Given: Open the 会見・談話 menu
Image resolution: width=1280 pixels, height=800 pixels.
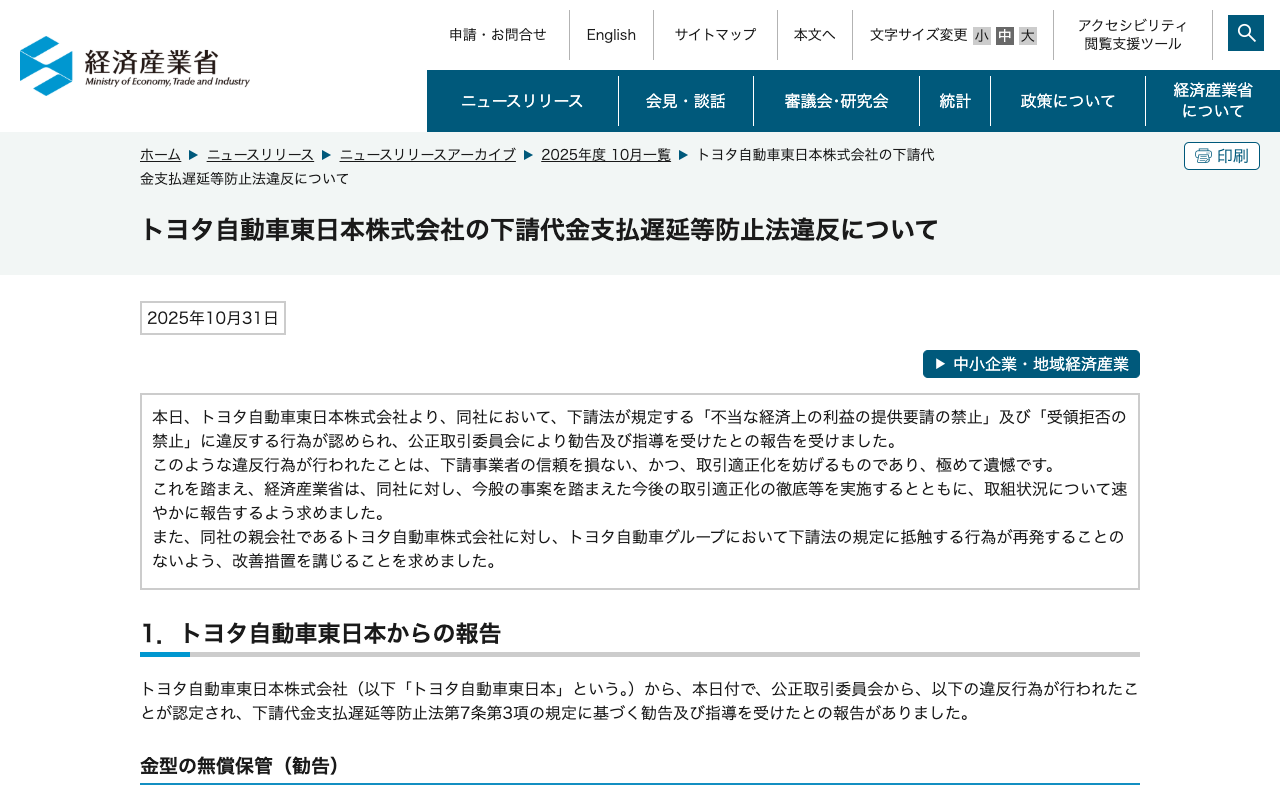Looking at the screenshot, I should (x=686, y=101).
